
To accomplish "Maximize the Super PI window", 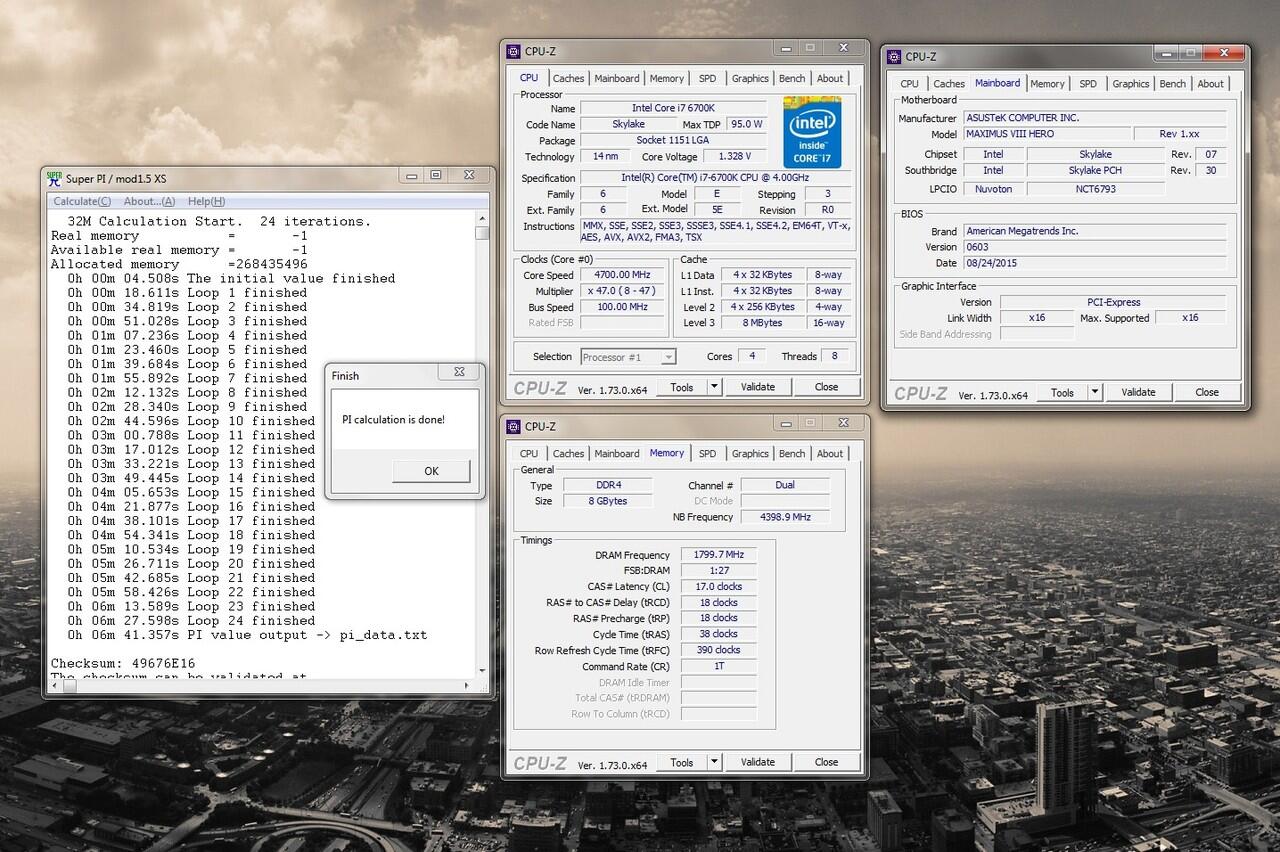I will (436, 175).
